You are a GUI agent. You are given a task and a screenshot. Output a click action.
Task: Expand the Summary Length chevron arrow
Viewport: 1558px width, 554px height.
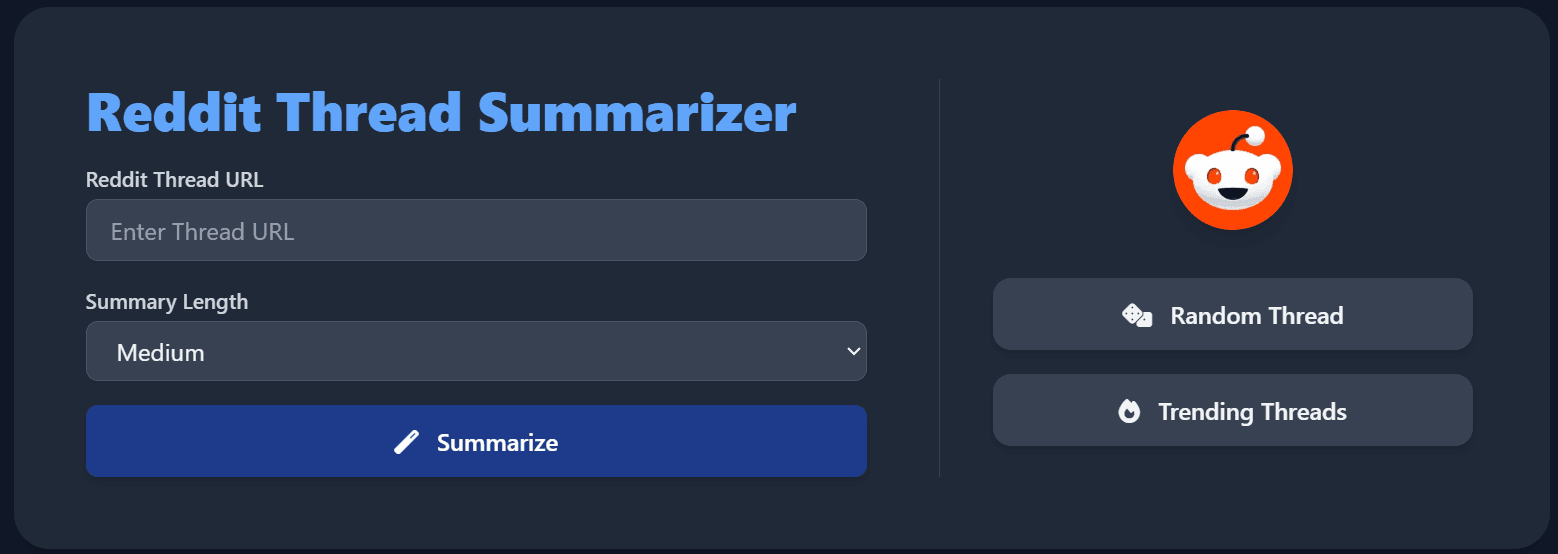pos(853,351)
